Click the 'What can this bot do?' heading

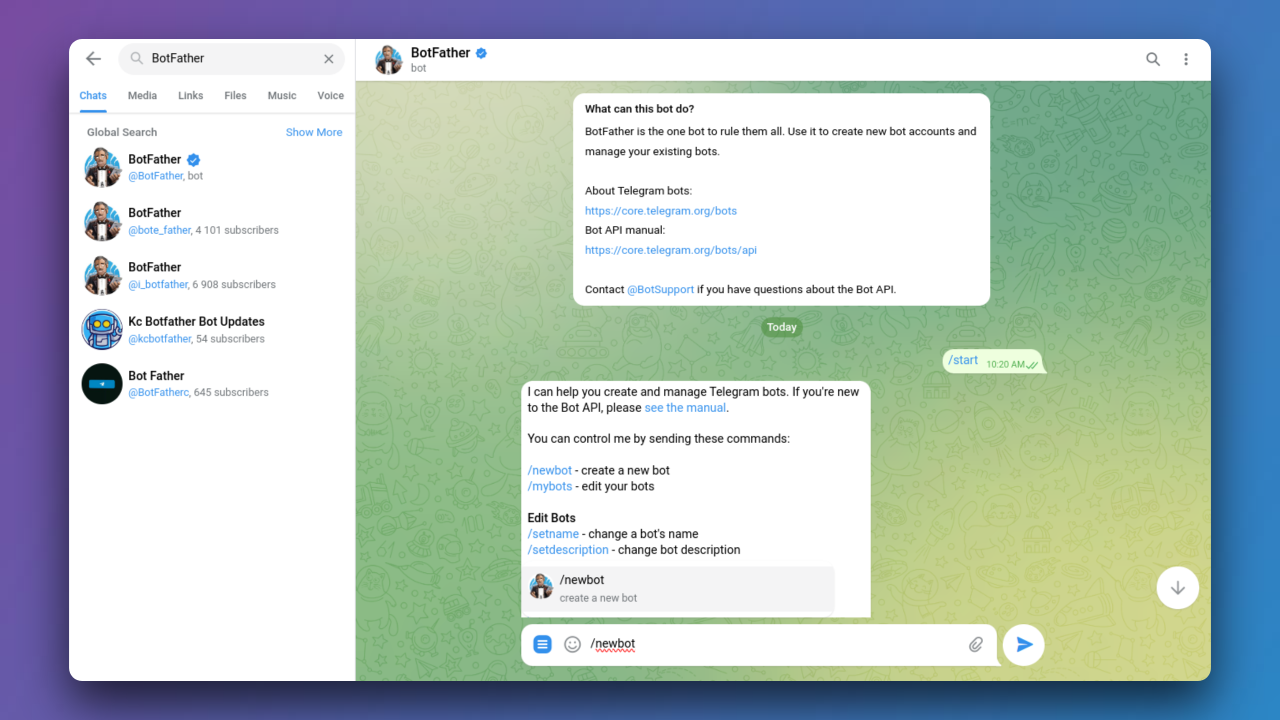[x=639, y=109]
